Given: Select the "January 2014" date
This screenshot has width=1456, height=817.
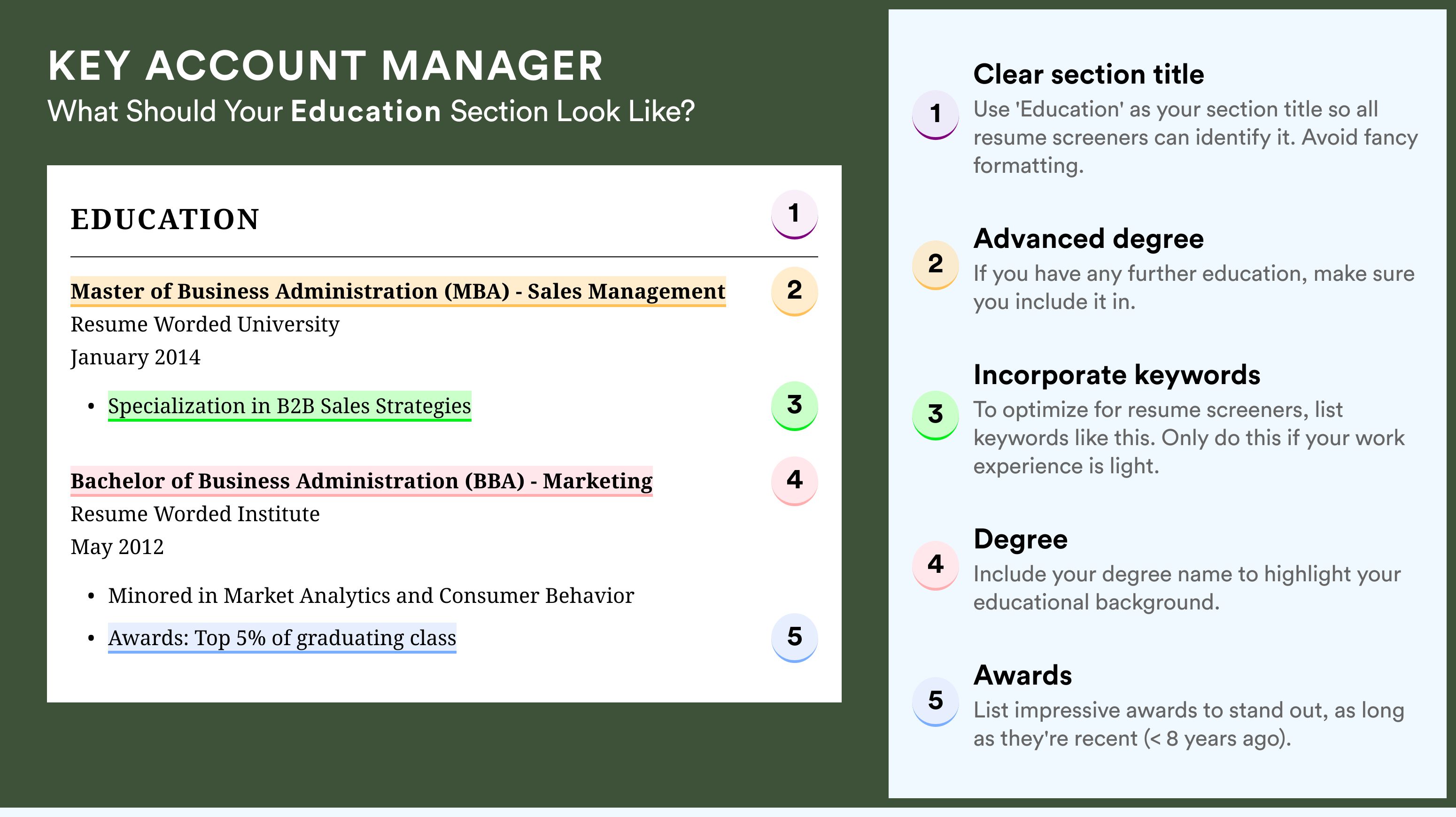Looking at the screenshot, I should [135, 358].
